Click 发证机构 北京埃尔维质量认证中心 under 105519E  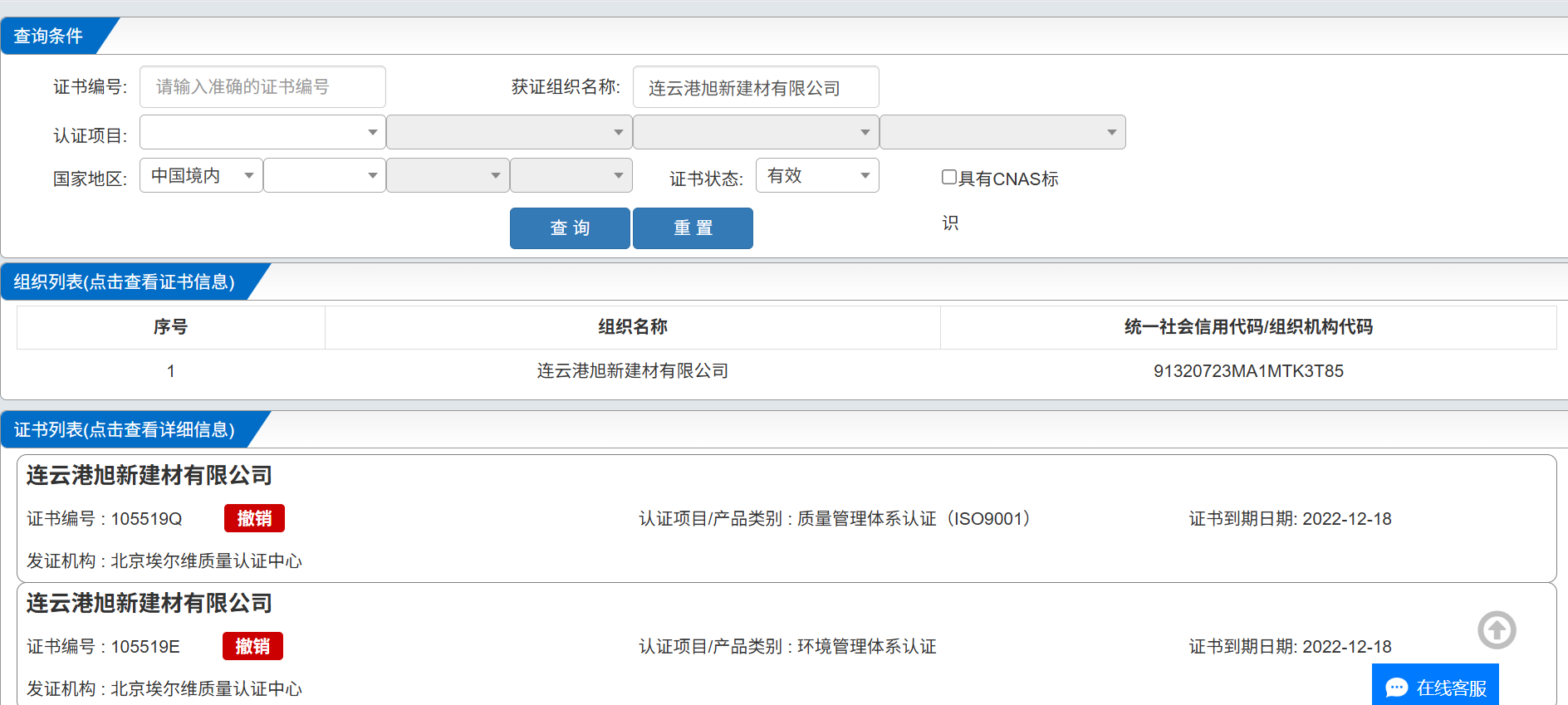[164, 689]
